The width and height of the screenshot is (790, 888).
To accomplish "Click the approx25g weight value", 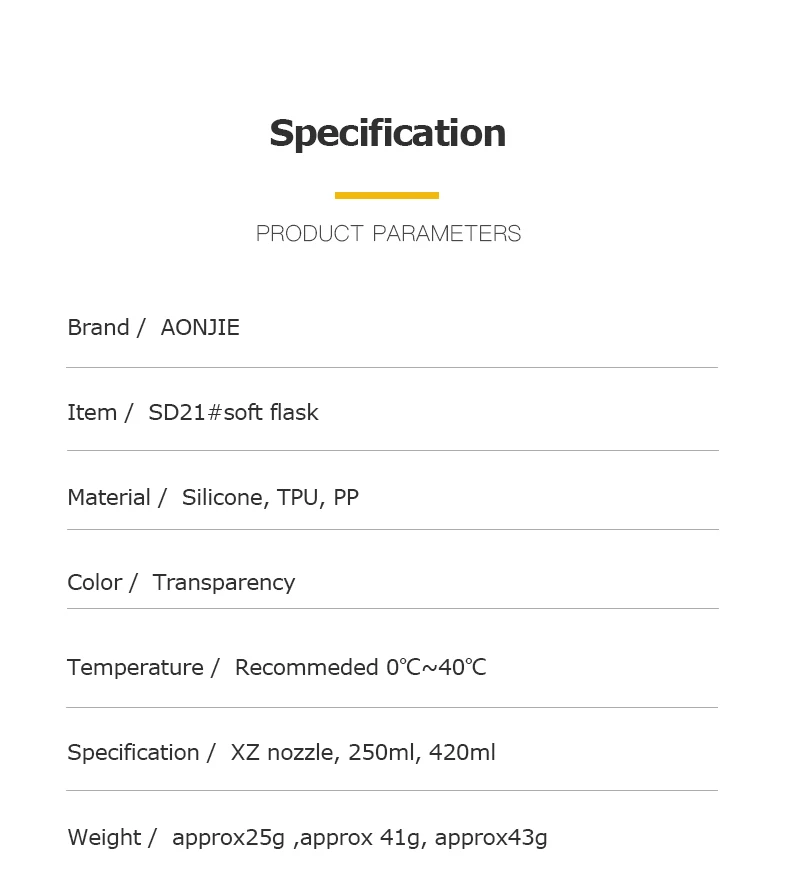I will coord(228,838).
